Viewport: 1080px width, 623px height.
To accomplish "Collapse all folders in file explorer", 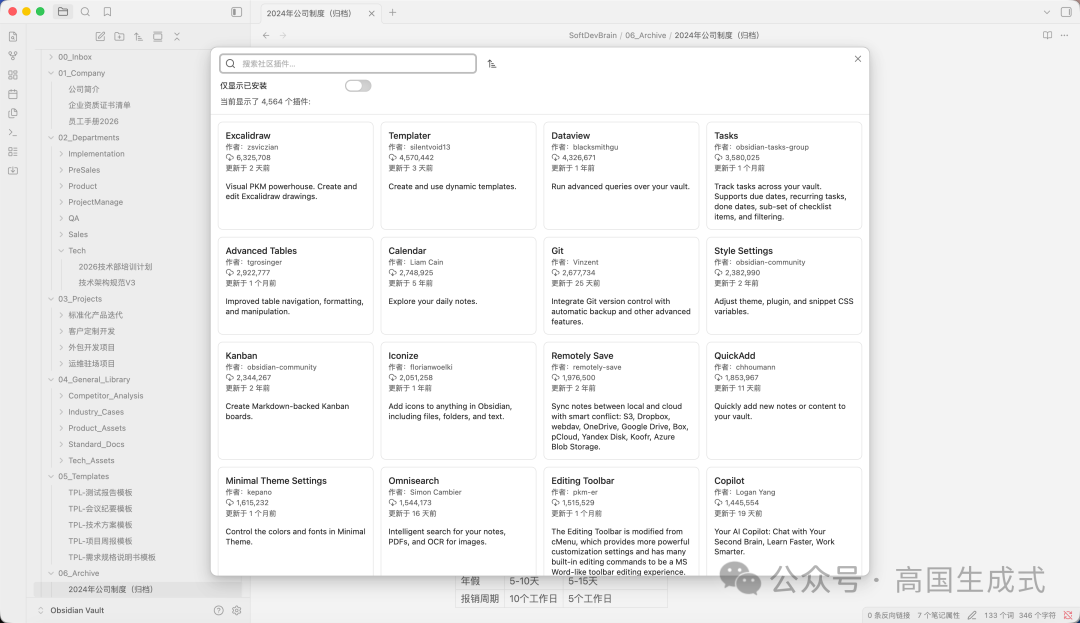I will point(177,36).
